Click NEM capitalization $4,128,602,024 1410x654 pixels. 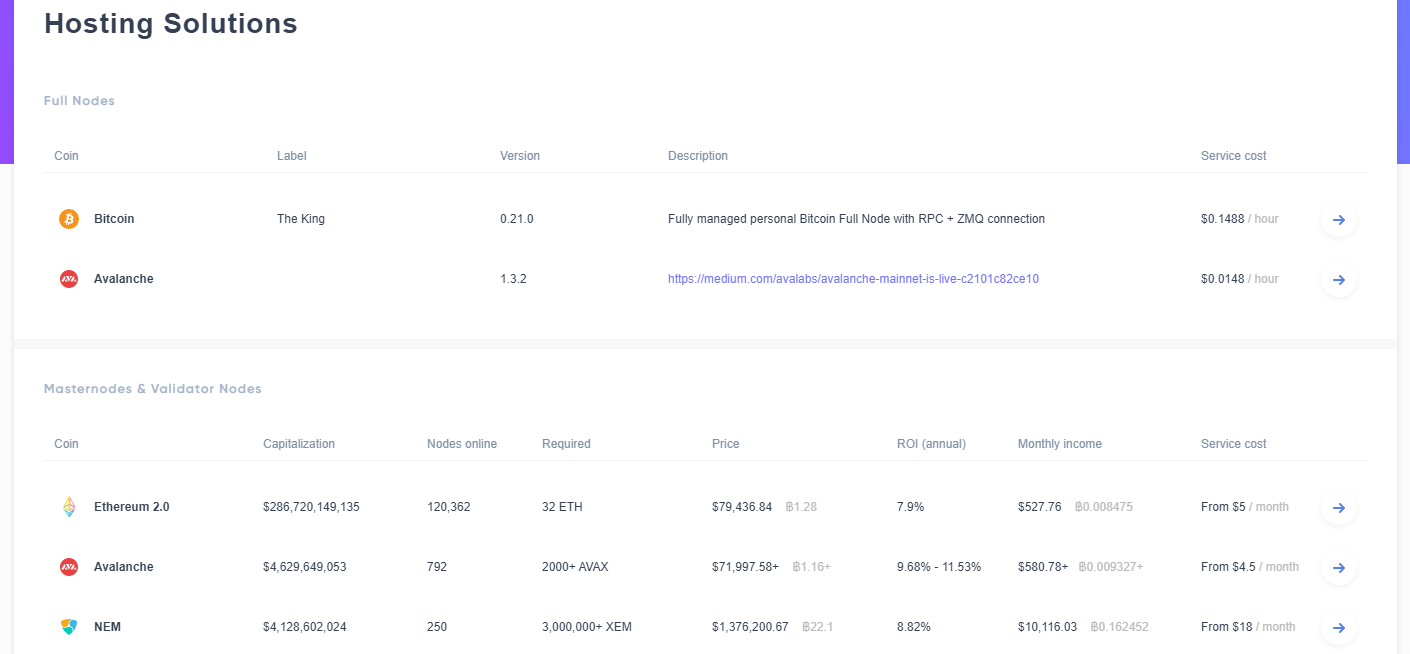tap(305, 627)
